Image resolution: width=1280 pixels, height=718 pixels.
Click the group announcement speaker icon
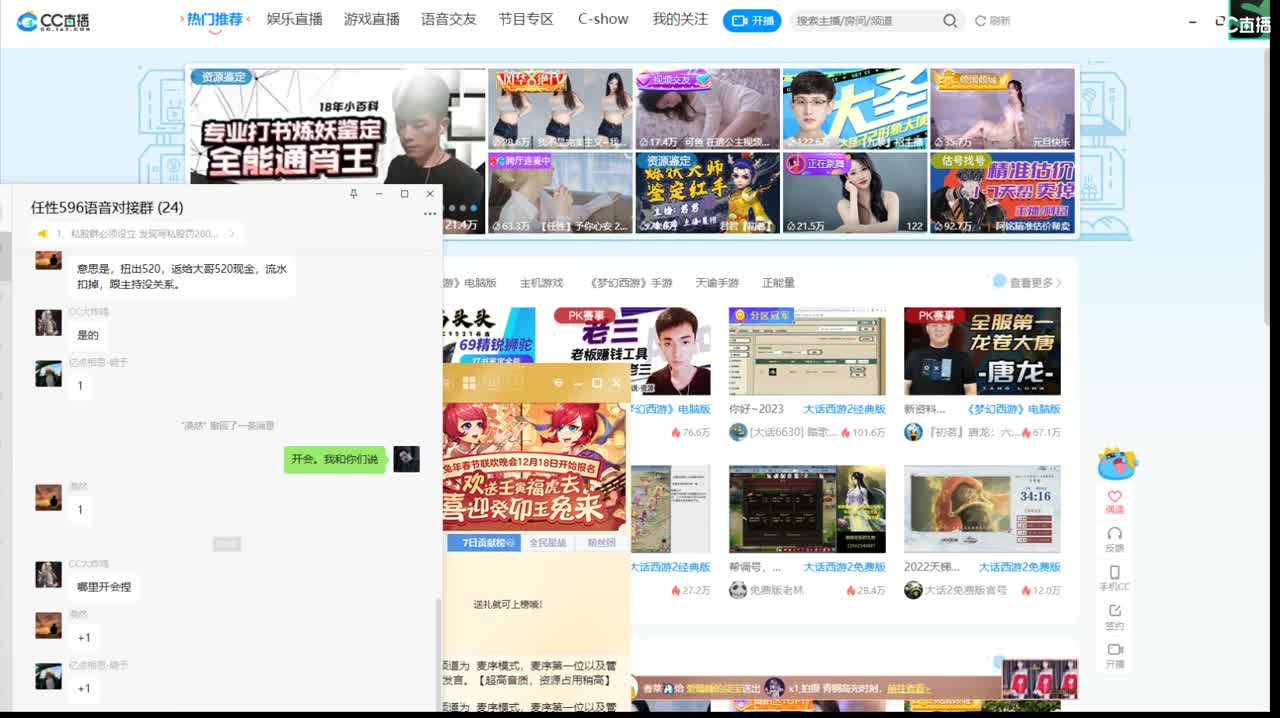point(43,234)
